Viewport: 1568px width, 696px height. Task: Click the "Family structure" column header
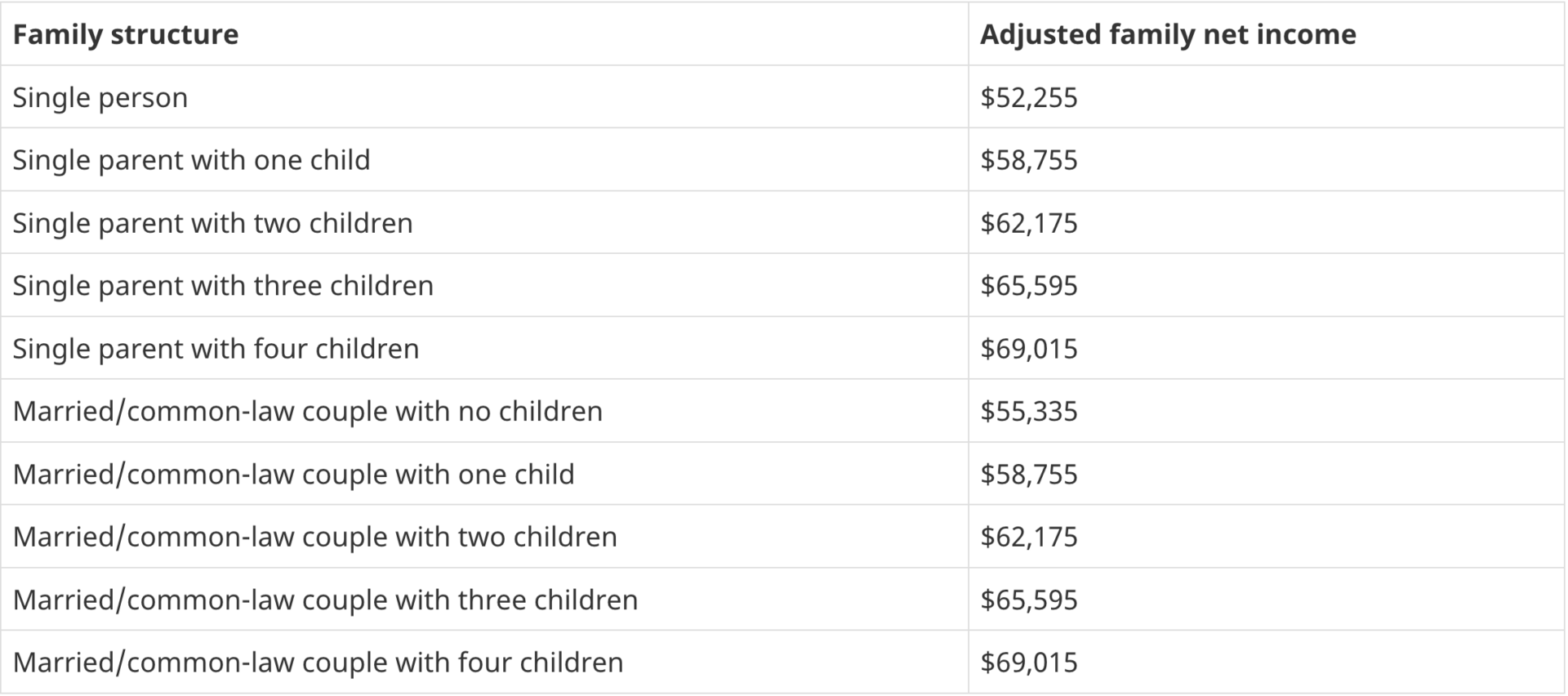126,34
